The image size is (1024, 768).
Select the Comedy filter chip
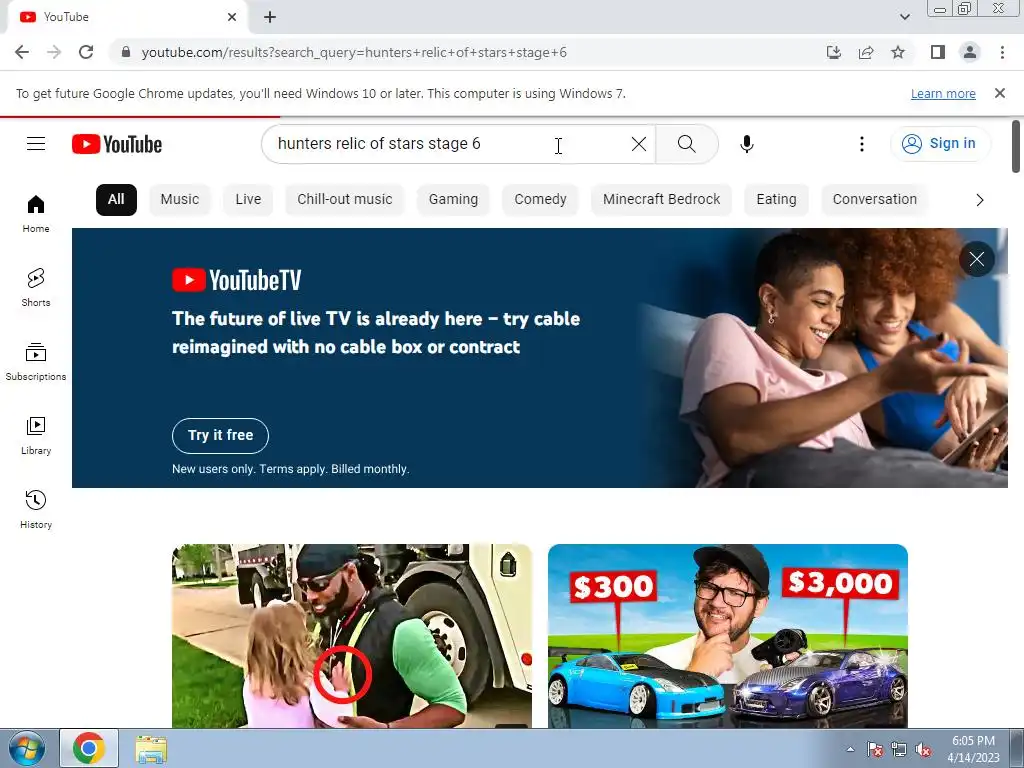[540, 200]
